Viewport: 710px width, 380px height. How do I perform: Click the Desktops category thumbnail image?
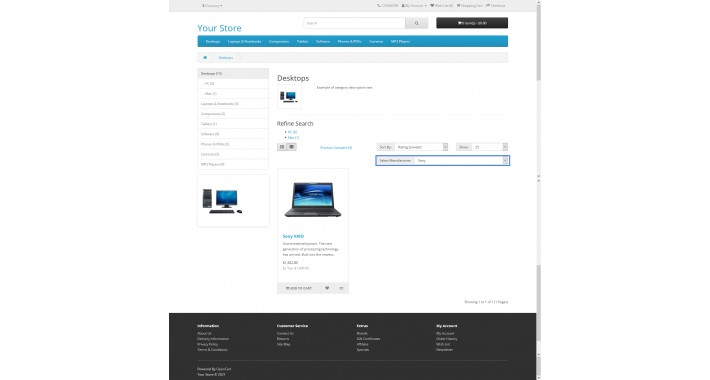point(289,96)
